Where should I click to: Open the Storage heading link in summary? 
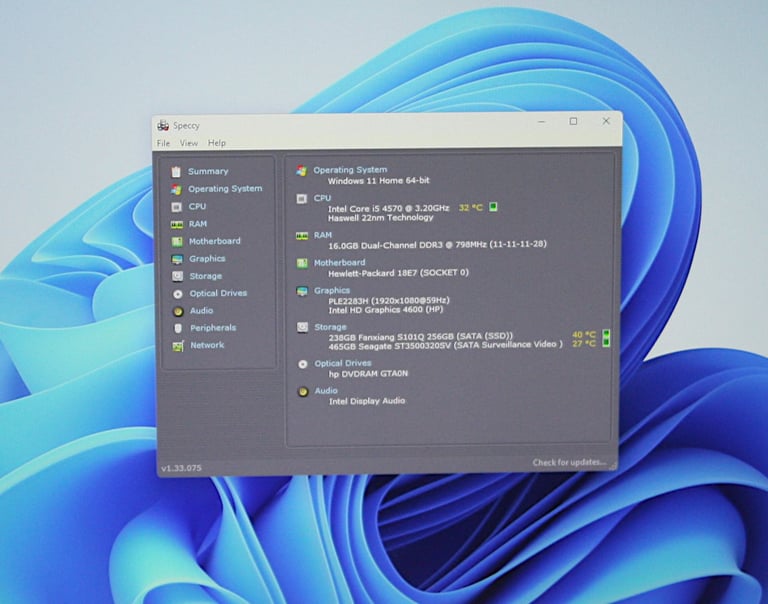coord(331,327)
